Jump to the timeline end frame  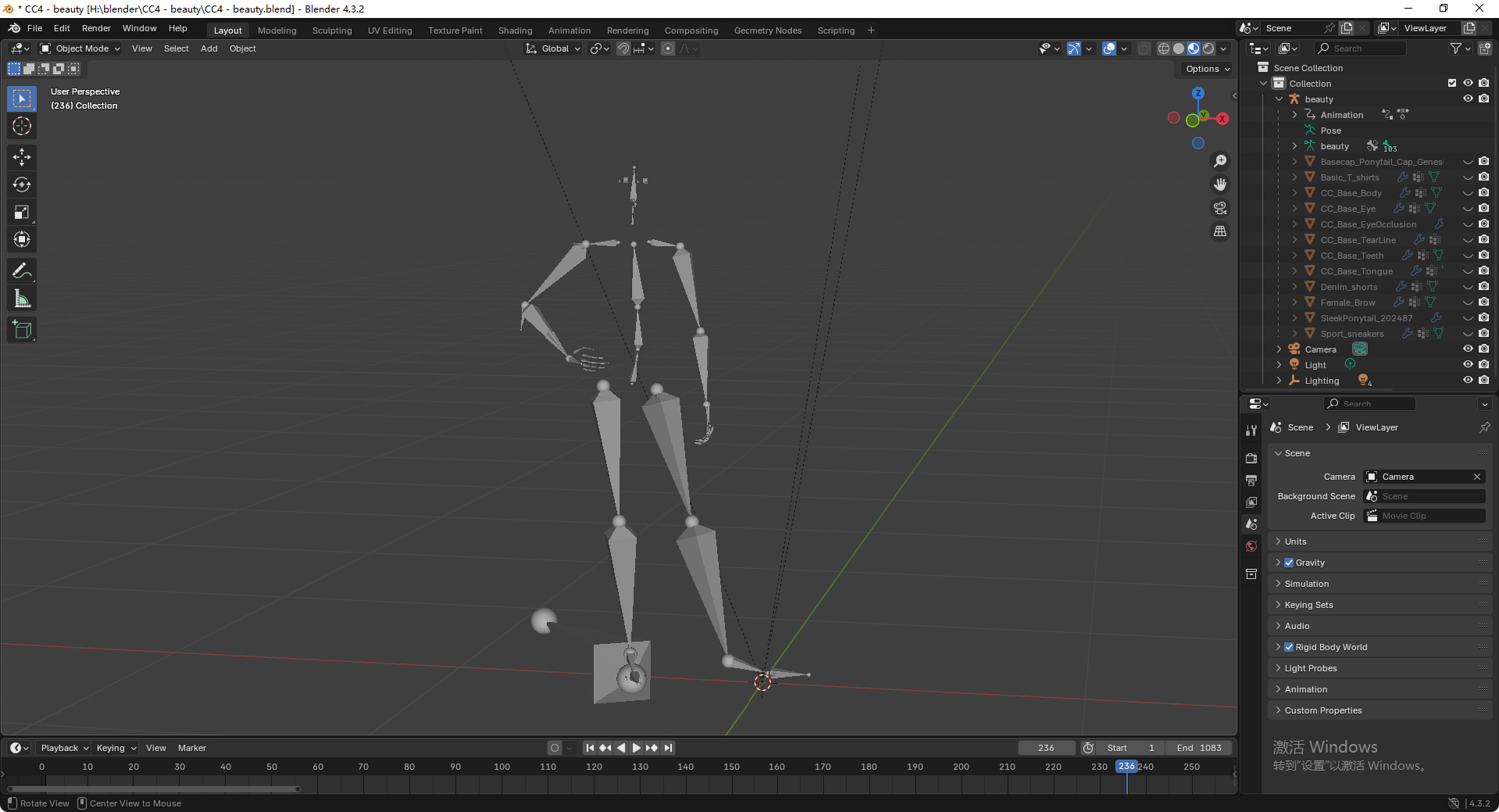coord(668,748)
